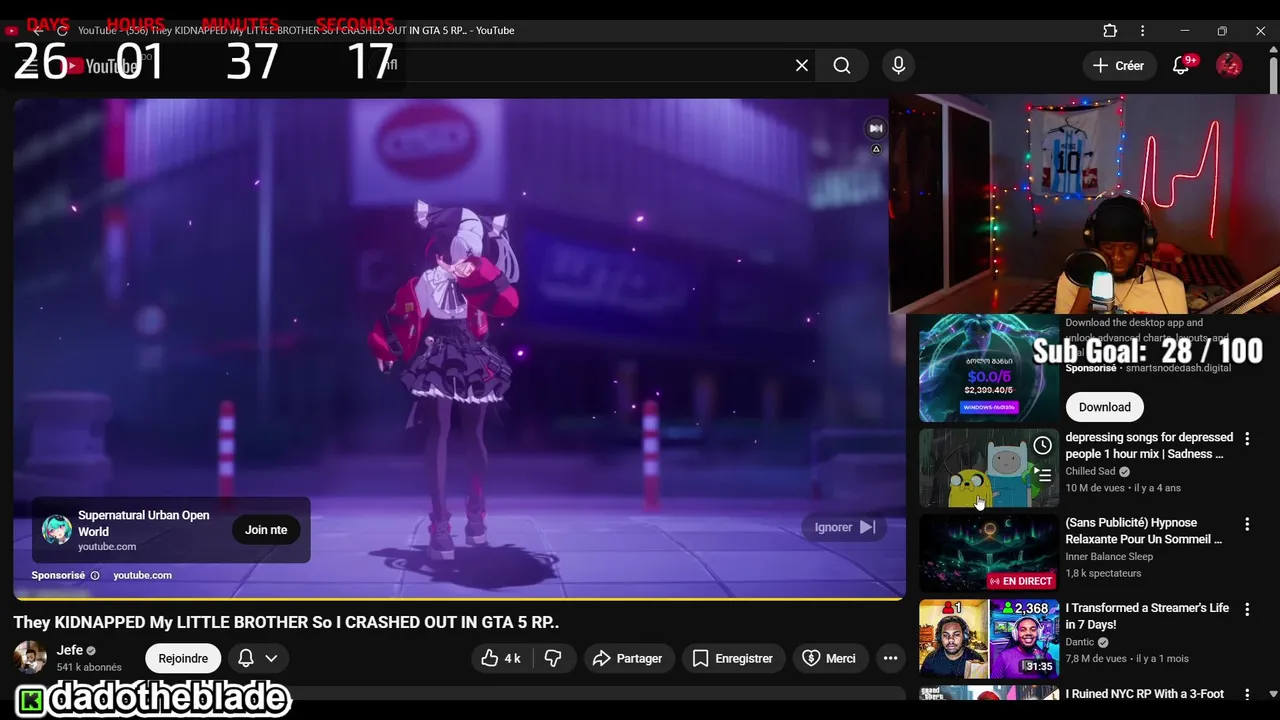Screen dimensions: 1280x720
Task: Click the Partager share button
Action: 628,658
